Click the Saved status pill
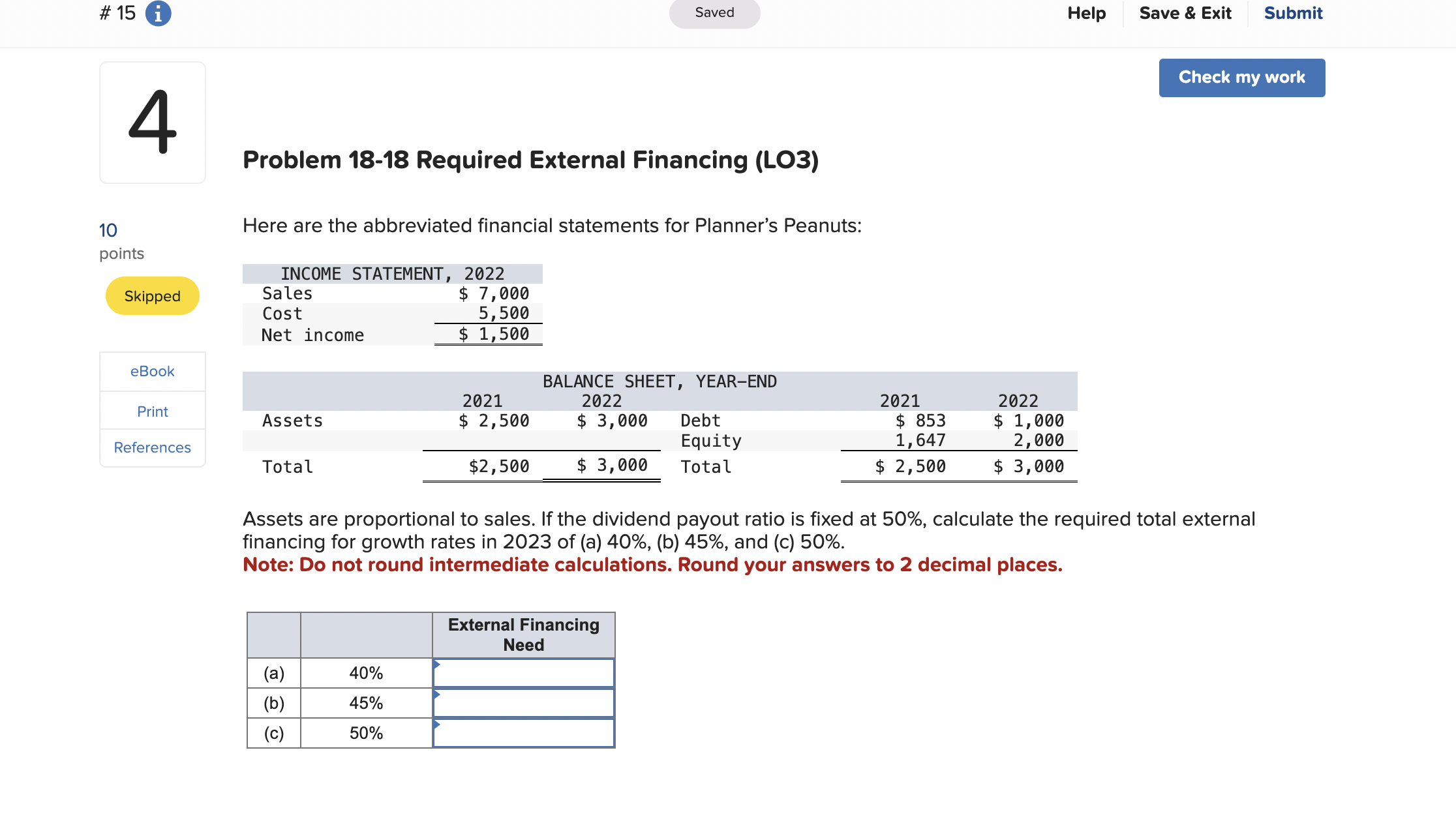The height and width of the screenshot is (836, 1456). pyautogui.click(x=714, y=12)
